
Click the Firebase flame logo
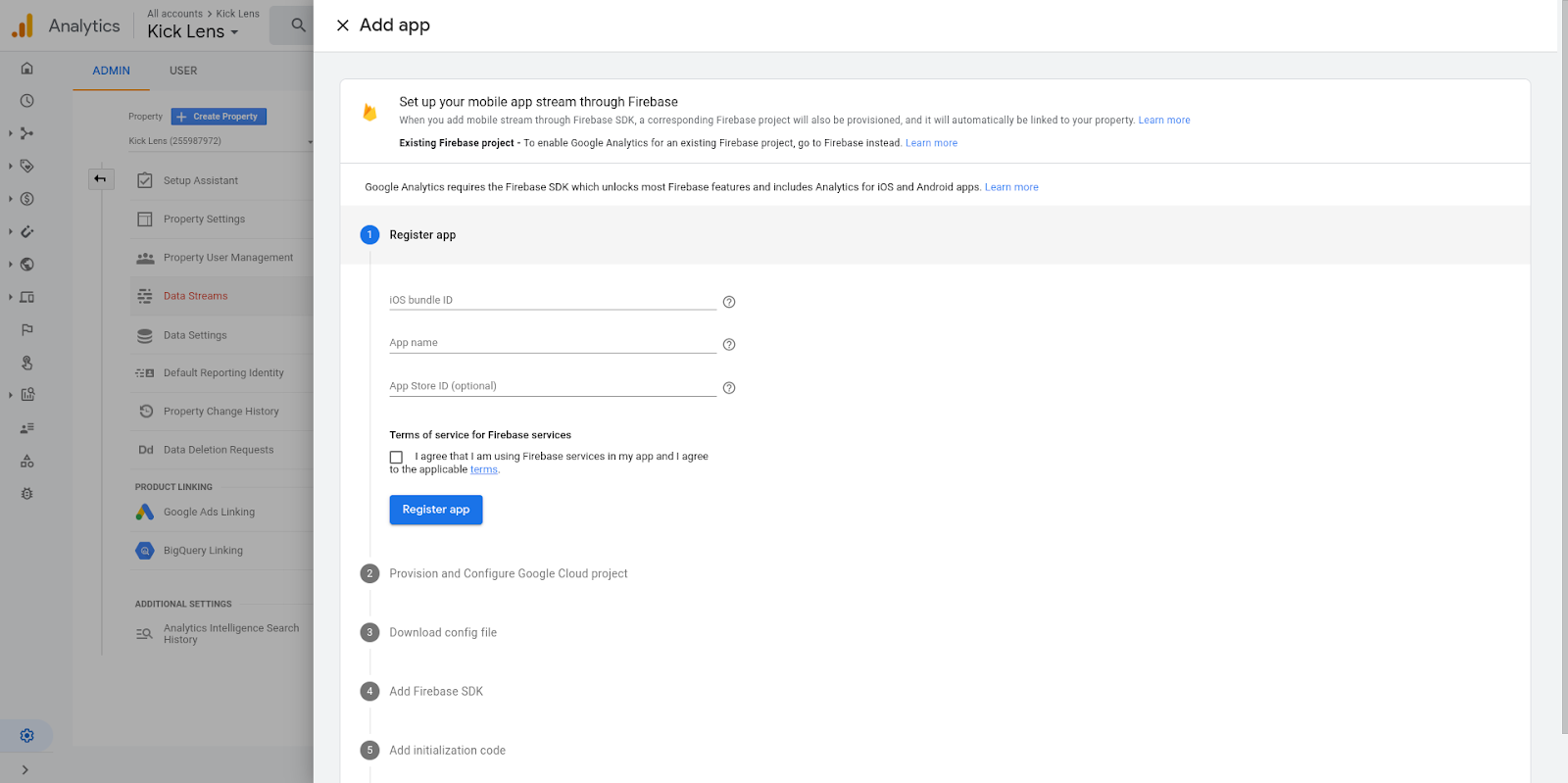coord(369,112)
